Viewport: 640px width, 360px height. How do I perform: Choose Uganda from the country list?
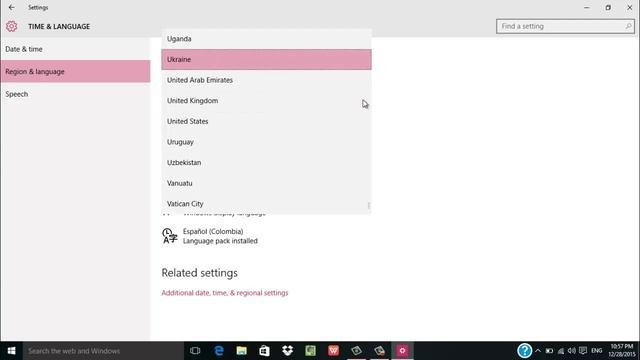[266, 39]
